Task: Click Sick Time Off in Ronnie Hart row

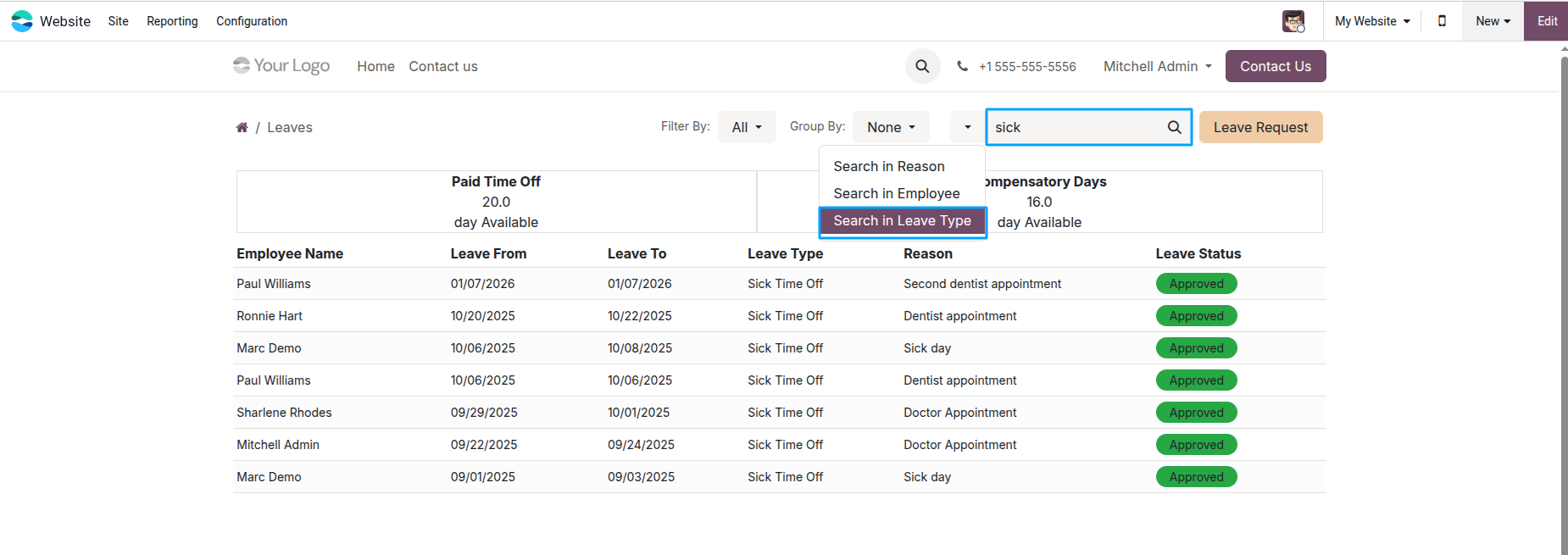Action: 785,316
